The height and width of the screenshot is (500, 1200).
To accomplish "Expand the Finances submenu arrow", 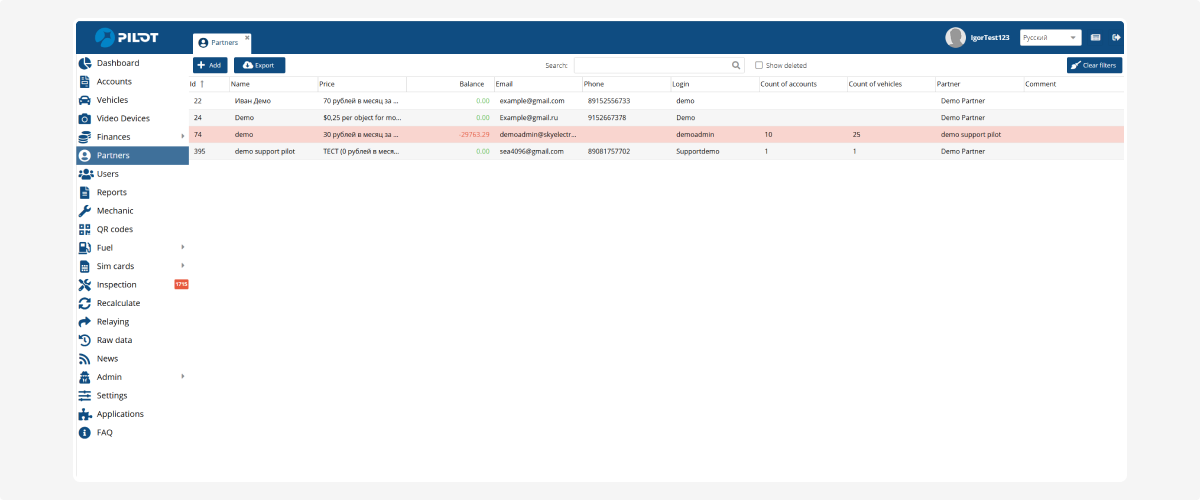I will 182,137.
